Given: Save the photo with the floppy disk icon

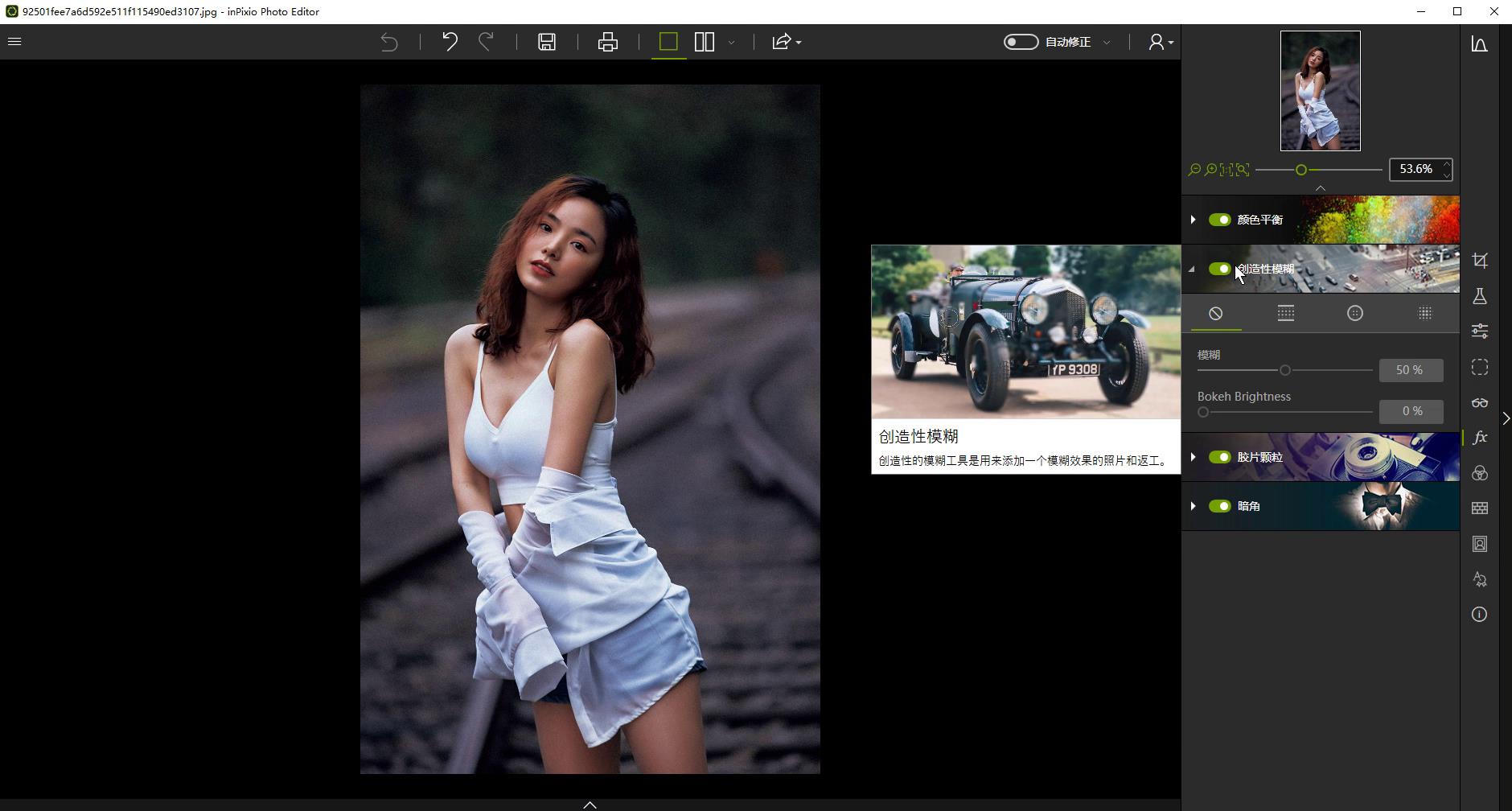Looking at the screenshot, I should [547, 42].
